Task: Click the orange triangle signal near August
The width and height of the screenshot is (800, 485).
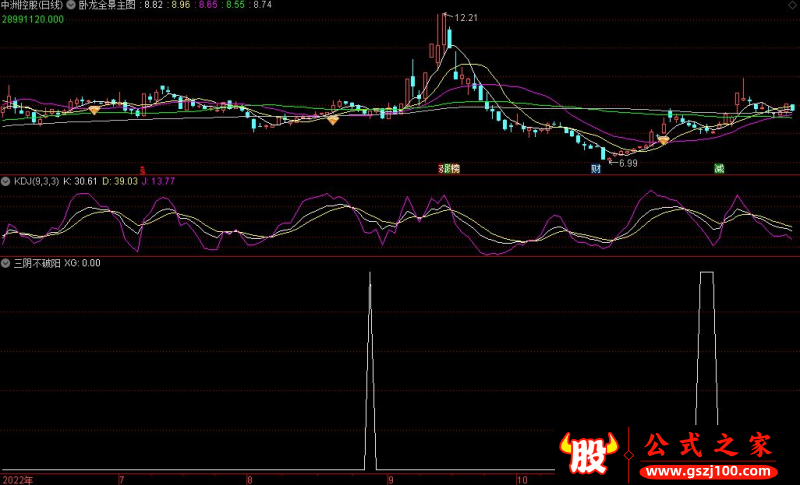Action: (x=333, y=120)
